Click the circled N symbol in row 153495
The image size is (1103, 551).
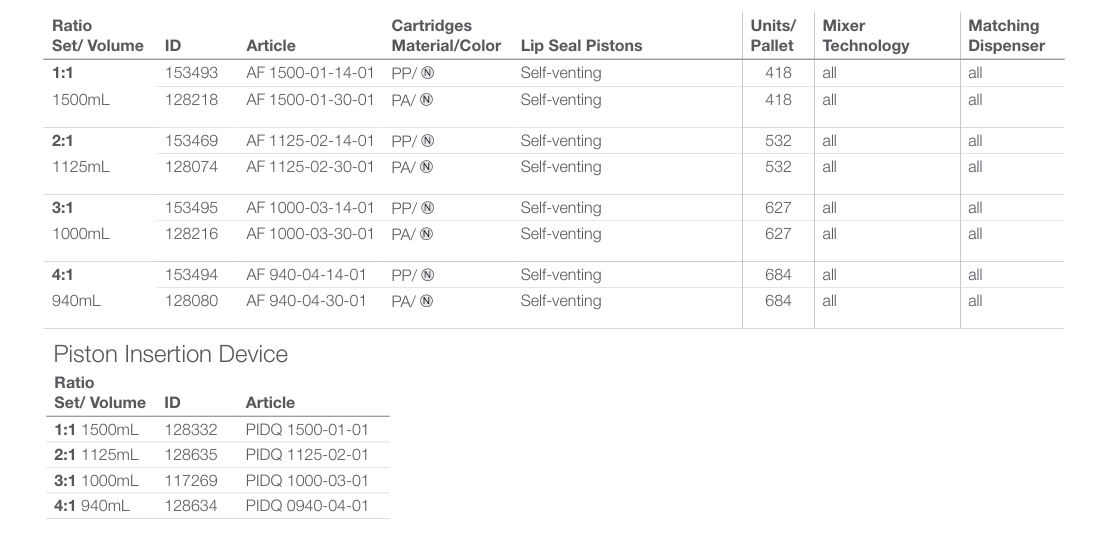(427, 208)
